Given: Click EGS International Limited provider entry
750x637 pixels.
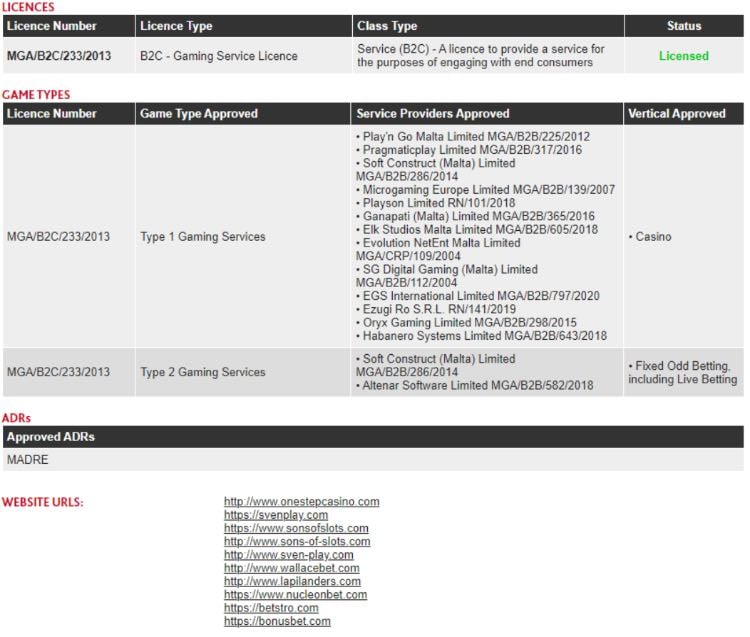Looking at the screenshot, I should click(x=478, y=296).
